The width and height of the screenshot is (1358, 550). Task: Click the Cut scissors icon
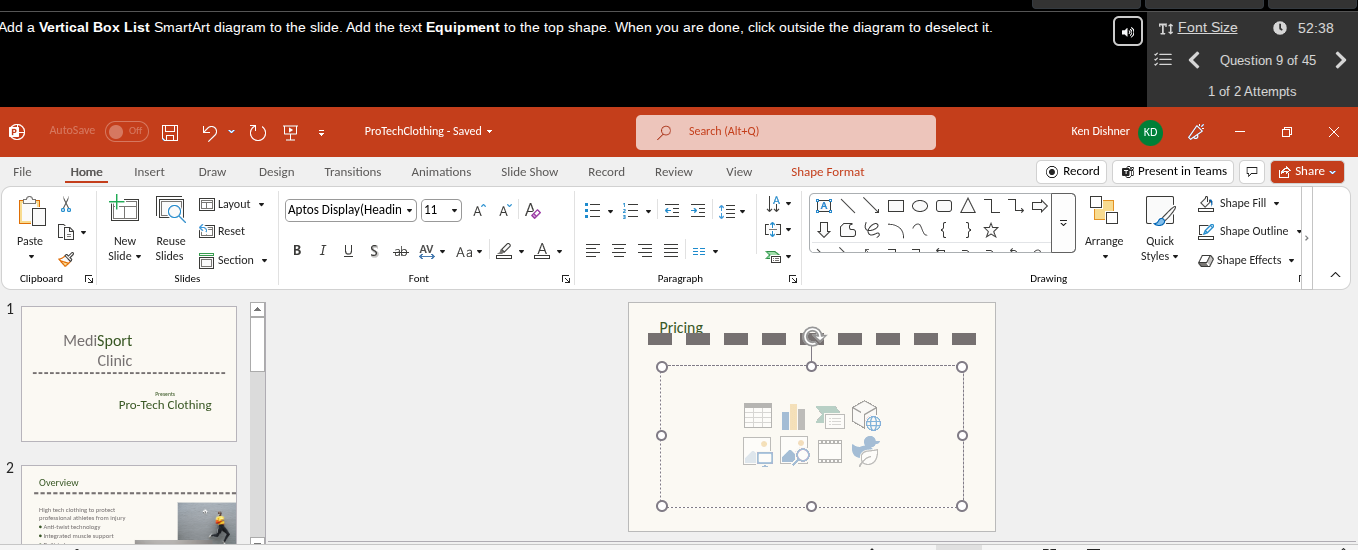66,205
